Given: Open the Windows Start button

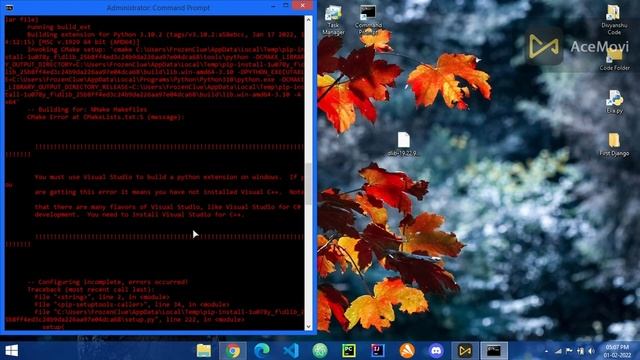Looking at the screenshot, I should point(11,351).
